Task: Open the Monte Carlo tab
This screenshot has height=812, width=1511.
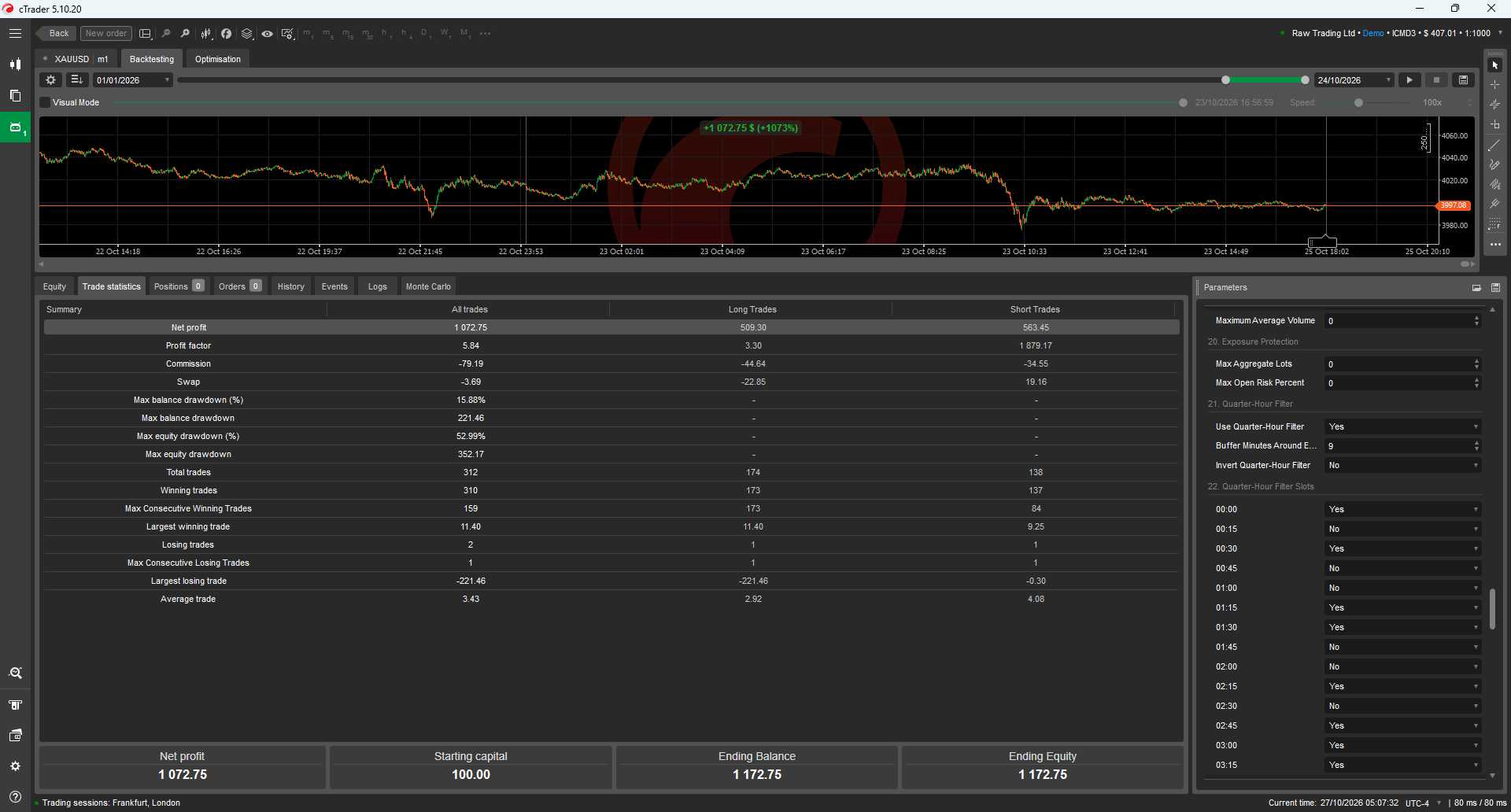Action: [x=428, y=286]
